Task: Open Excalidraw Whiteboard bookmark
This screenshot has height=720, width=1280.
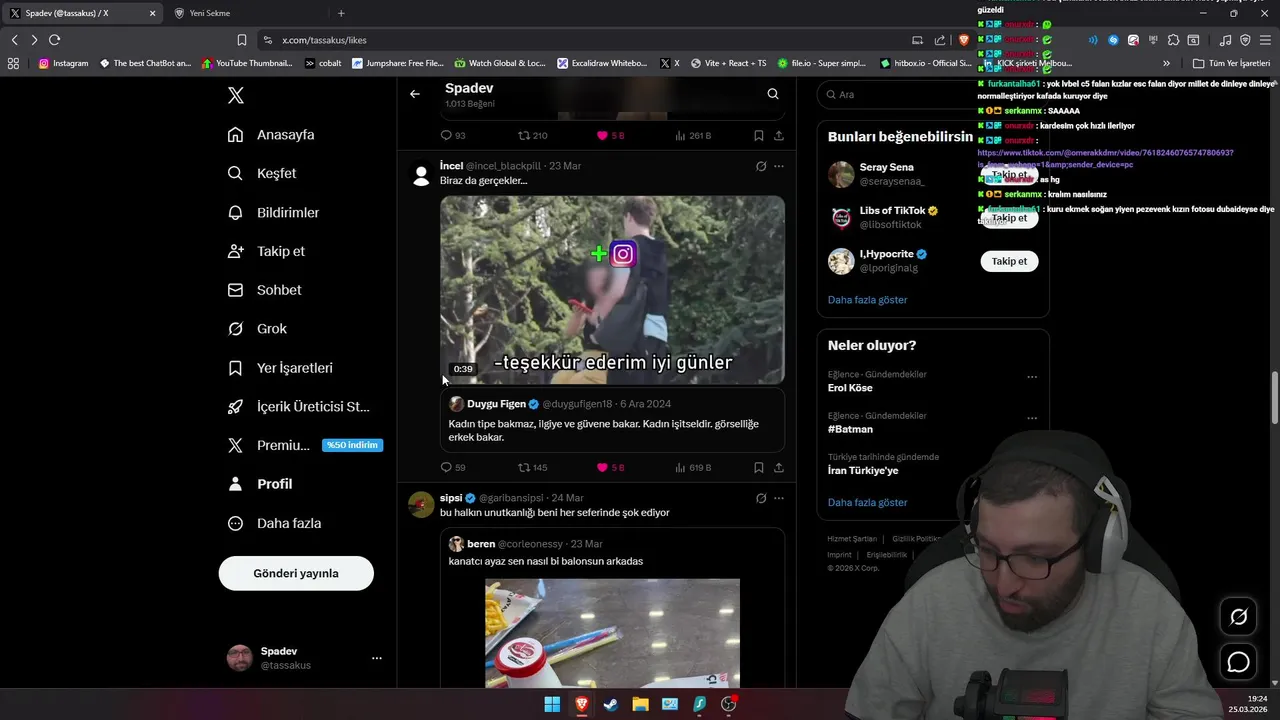Action: tap(602, 63)
